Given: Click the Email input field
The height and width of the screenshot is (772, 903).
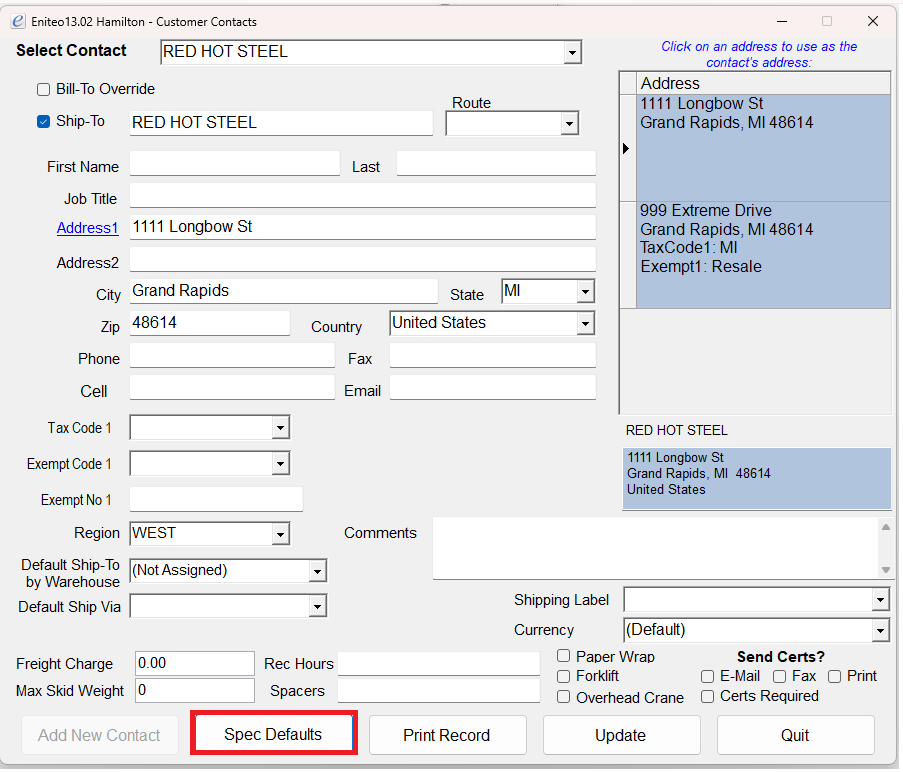Looking at the screenshot, I should pyautogui.click(x=492, y=387).
